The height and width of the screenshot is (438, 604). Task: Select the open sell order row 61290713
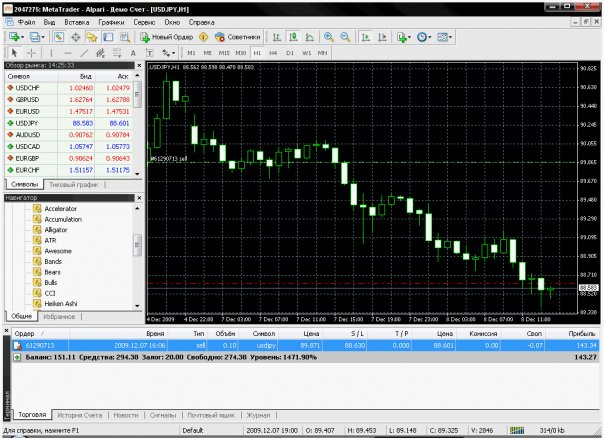[300, 343]
